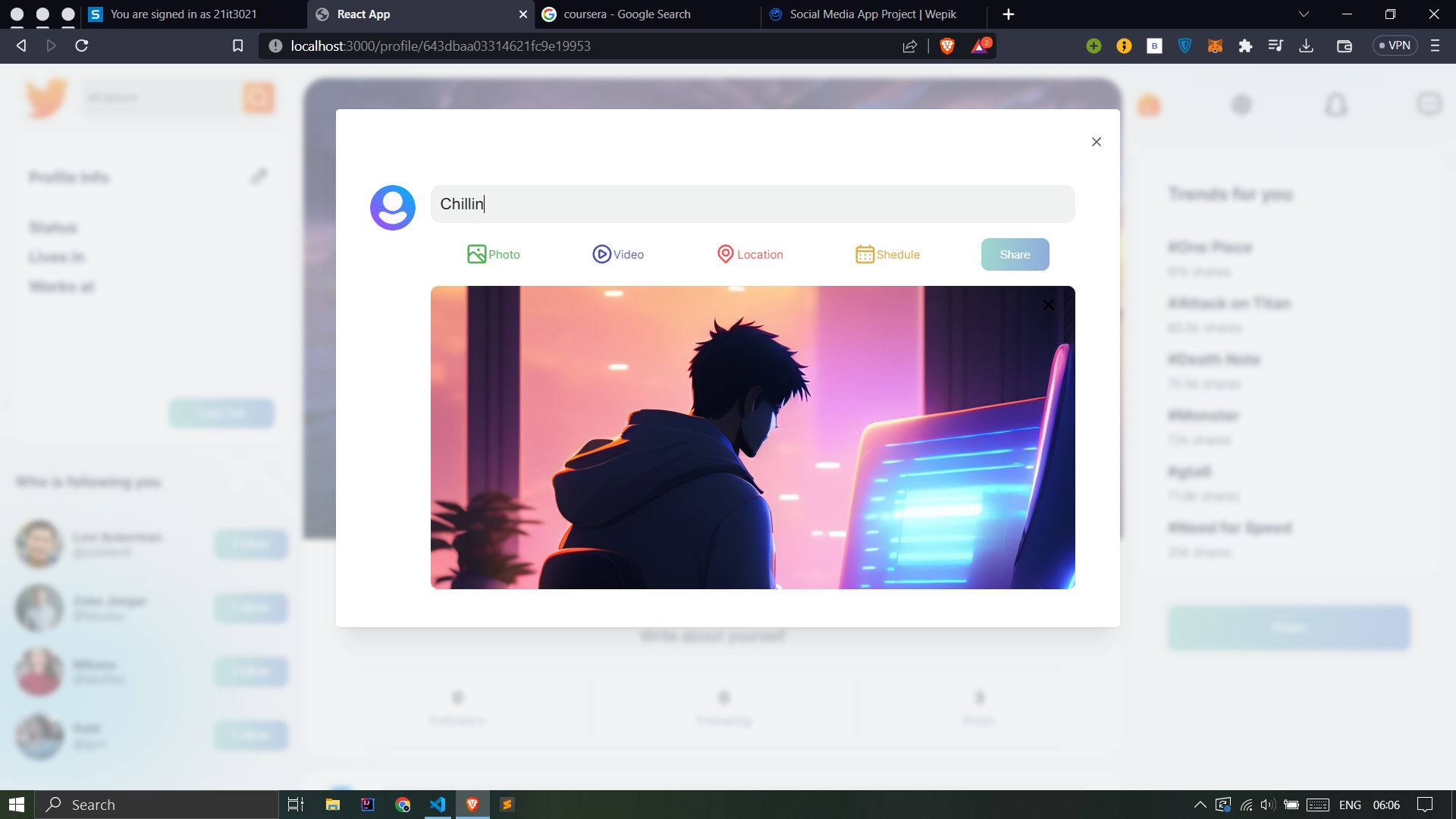Open the MetaMask fox extension
This screenshot has height=819, width=1456.
click(x=1215, y=45)
